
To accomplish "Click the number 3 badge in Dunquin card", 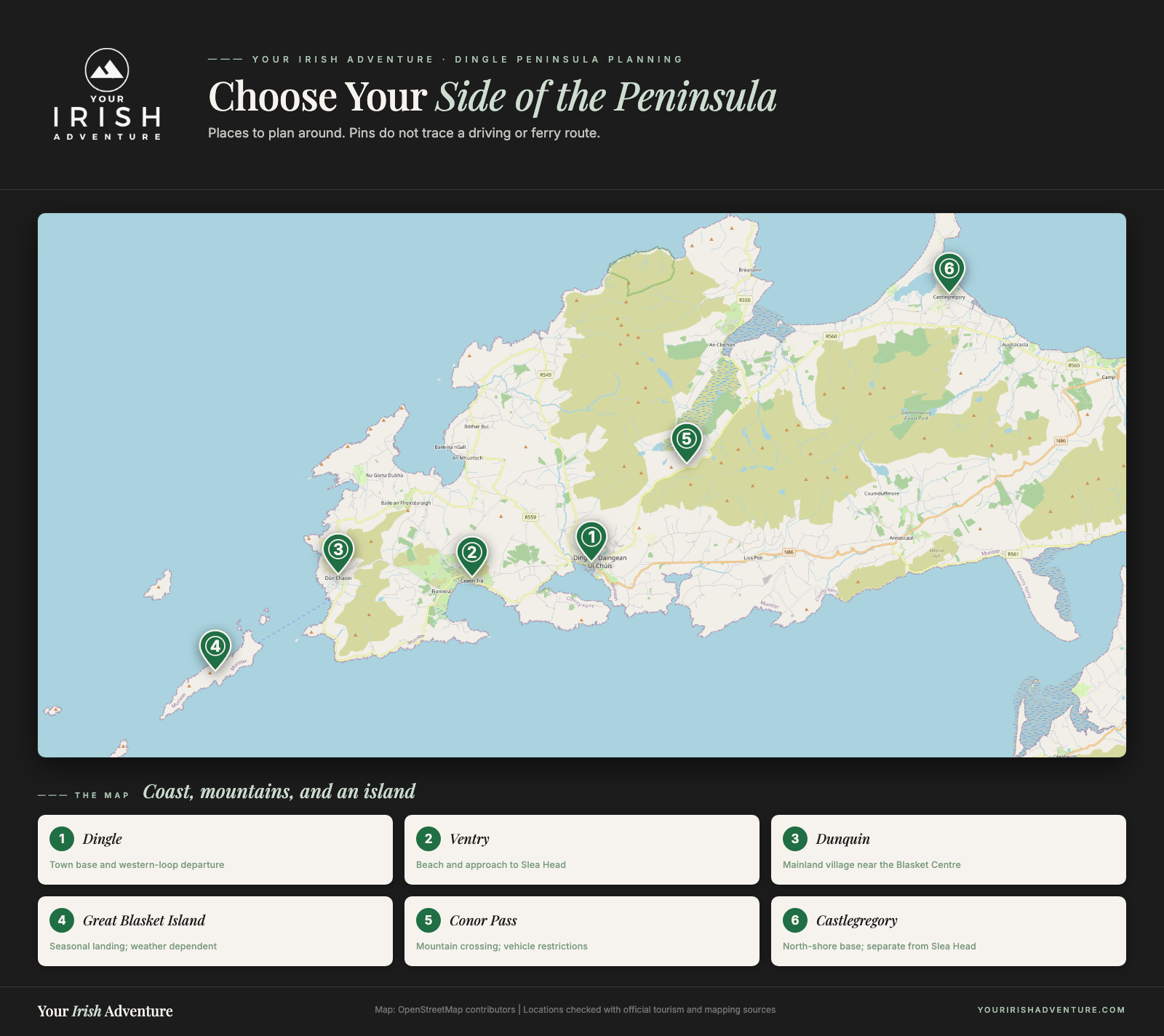I will (795, 839).
